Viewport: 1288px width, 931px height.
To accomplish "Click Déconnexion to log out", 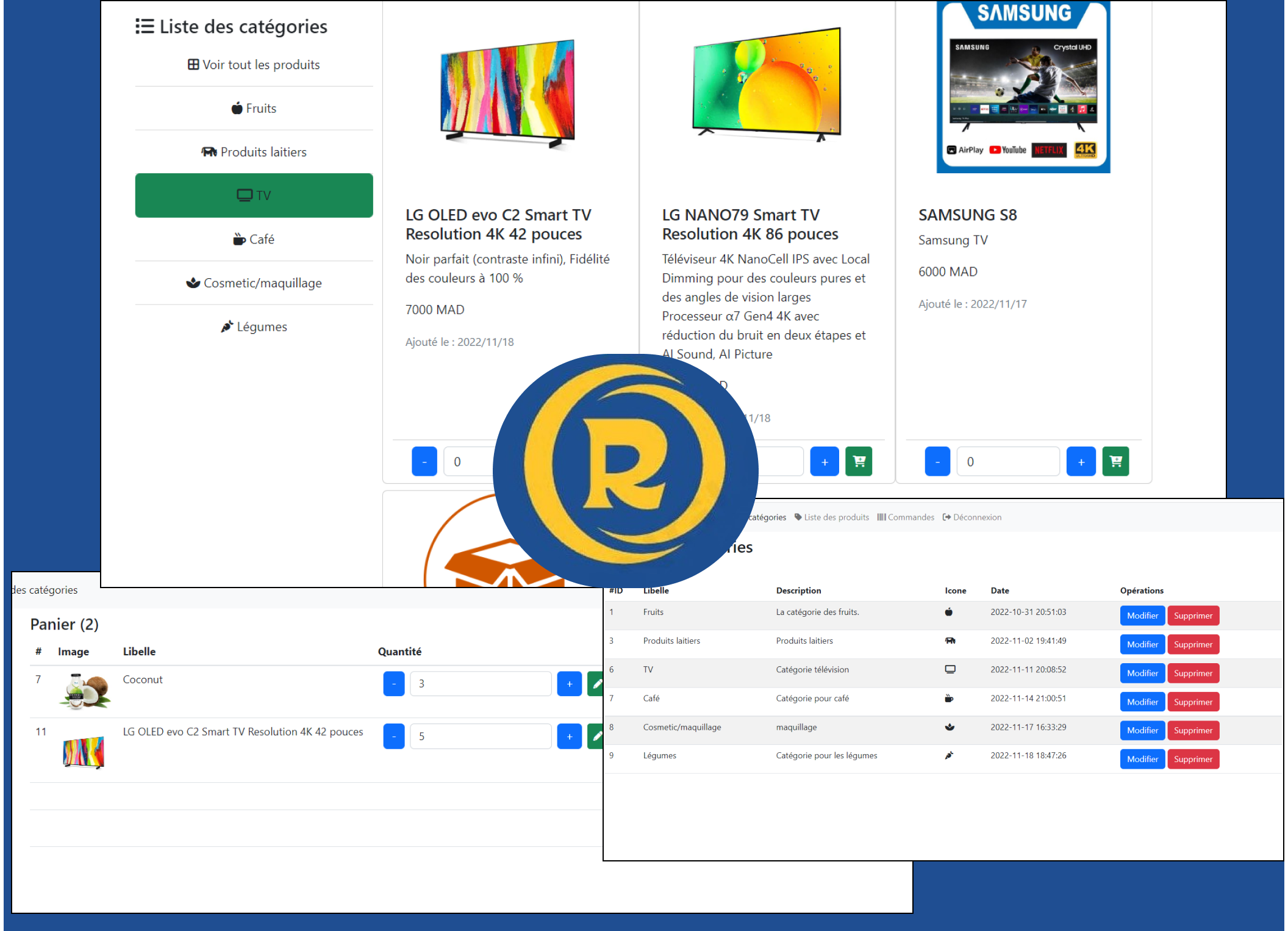I will [x=972, y=517].
